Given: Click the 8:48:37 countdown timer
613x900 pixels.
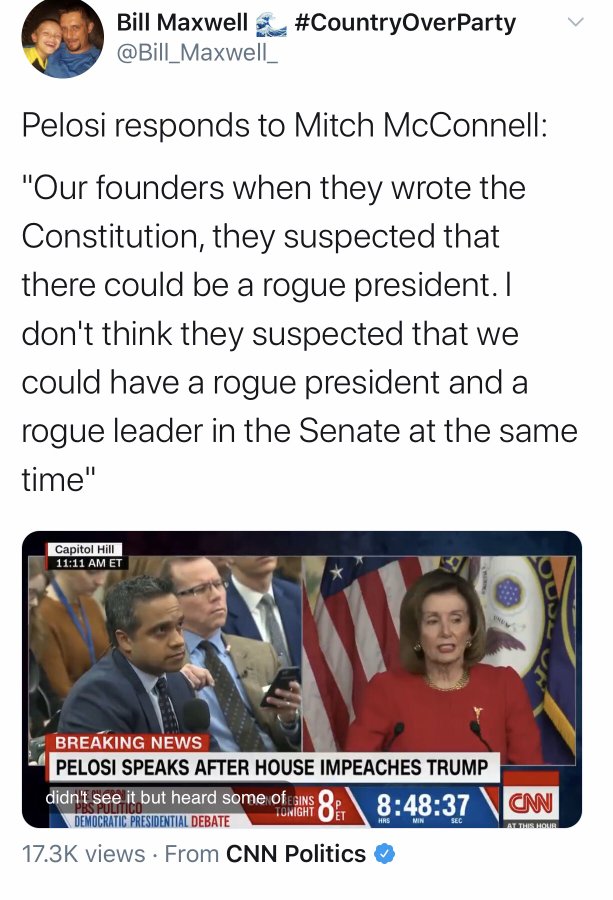Looking at the screenshot, I should pos(423,805).
